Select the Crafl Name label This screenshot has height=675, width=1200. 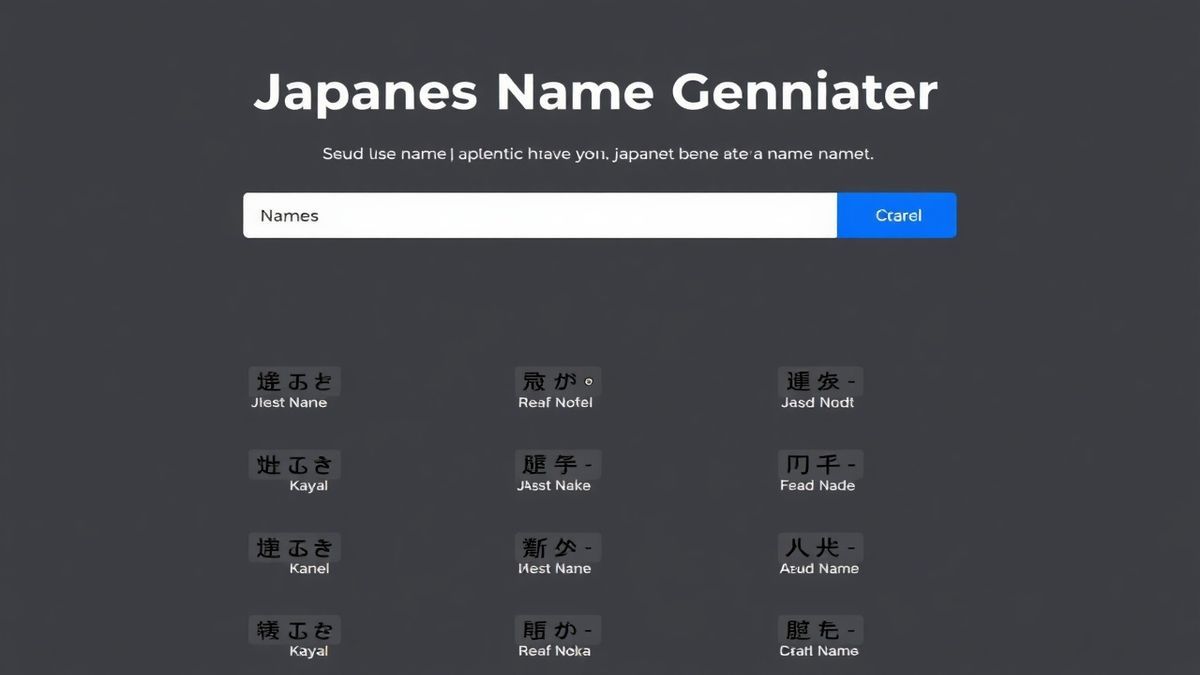click(x=819, y=651)
